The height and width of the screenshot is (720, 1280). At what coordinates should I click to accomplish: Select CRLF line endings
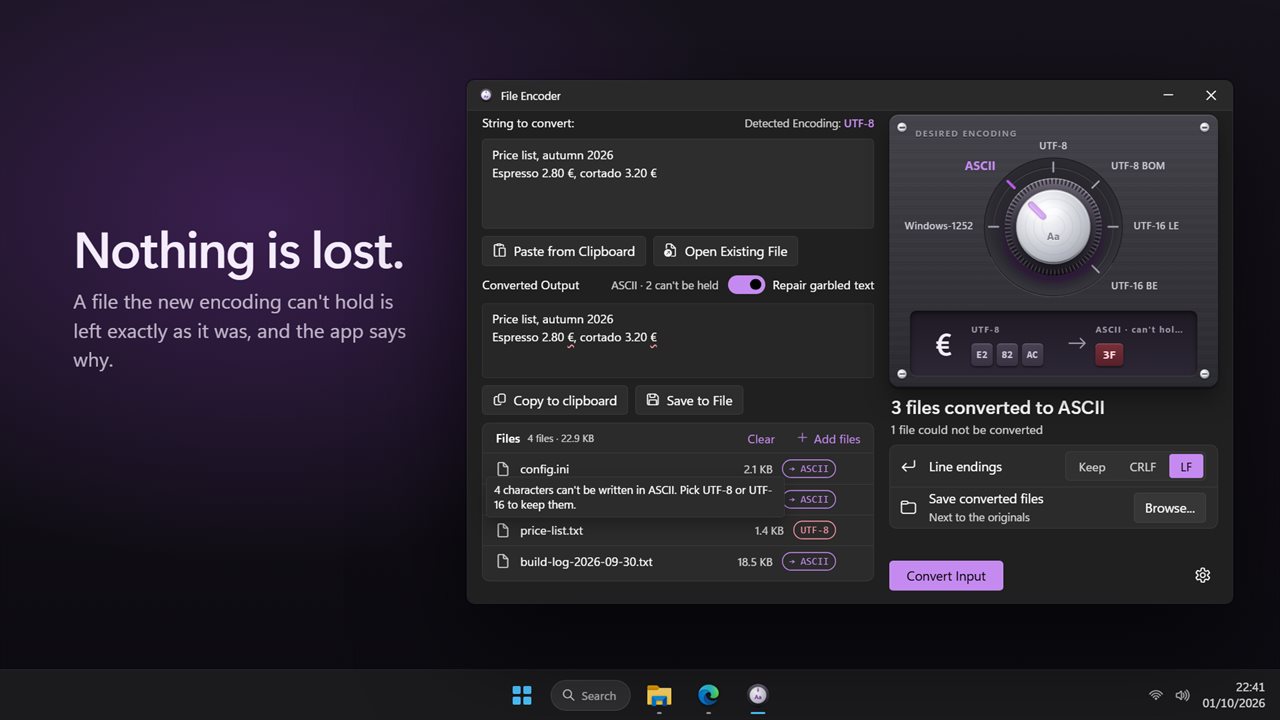[1142, 467]
